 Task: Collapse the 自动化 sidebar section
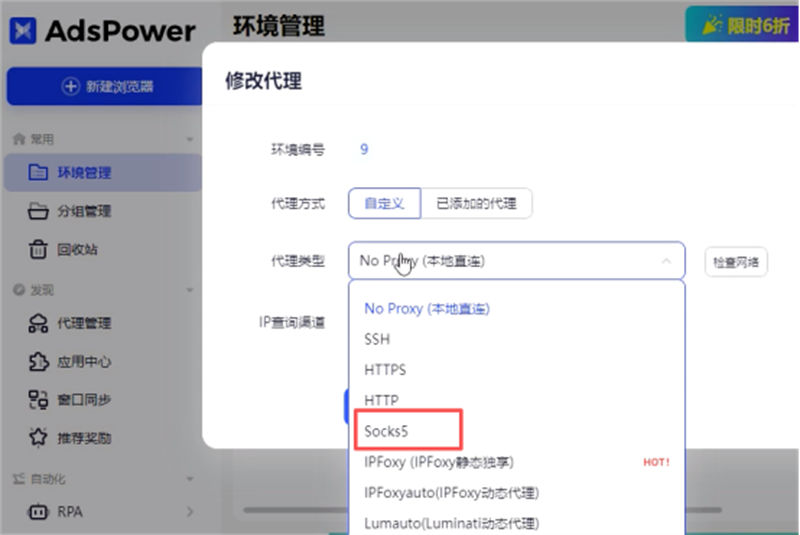click(190, 479)
